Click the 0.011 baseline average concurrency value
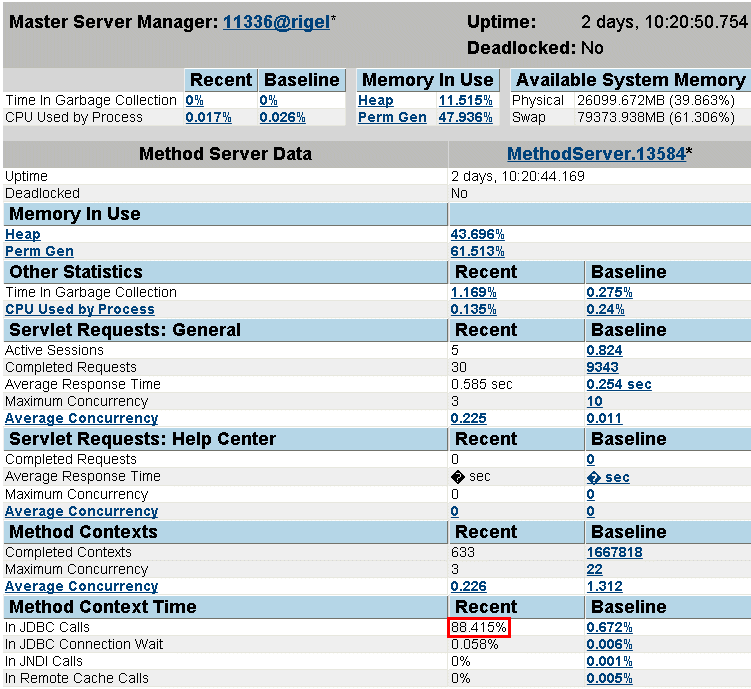The height and width of the screenshot is (689, 751). (604, 418)
